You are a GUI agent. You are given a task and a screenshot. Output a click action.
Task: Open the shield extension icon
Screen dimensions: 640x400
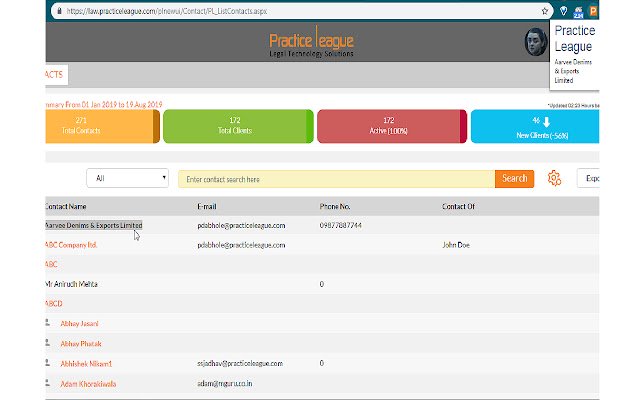click(563, 11)
